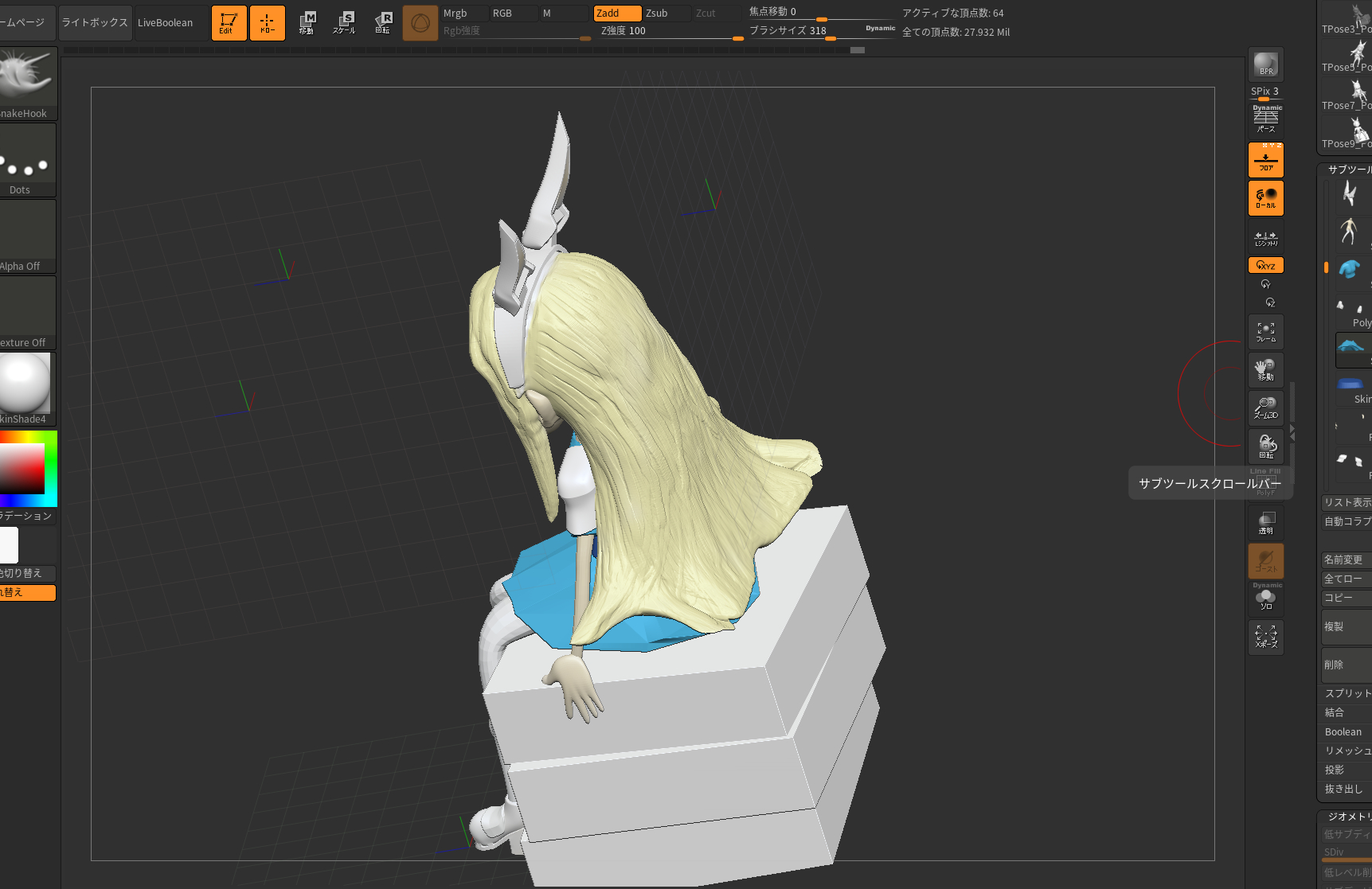Toggle L.Sym (Lシンメトリ) icon
Viewport: 1372px width, 889px height.
pos(1265,237)
